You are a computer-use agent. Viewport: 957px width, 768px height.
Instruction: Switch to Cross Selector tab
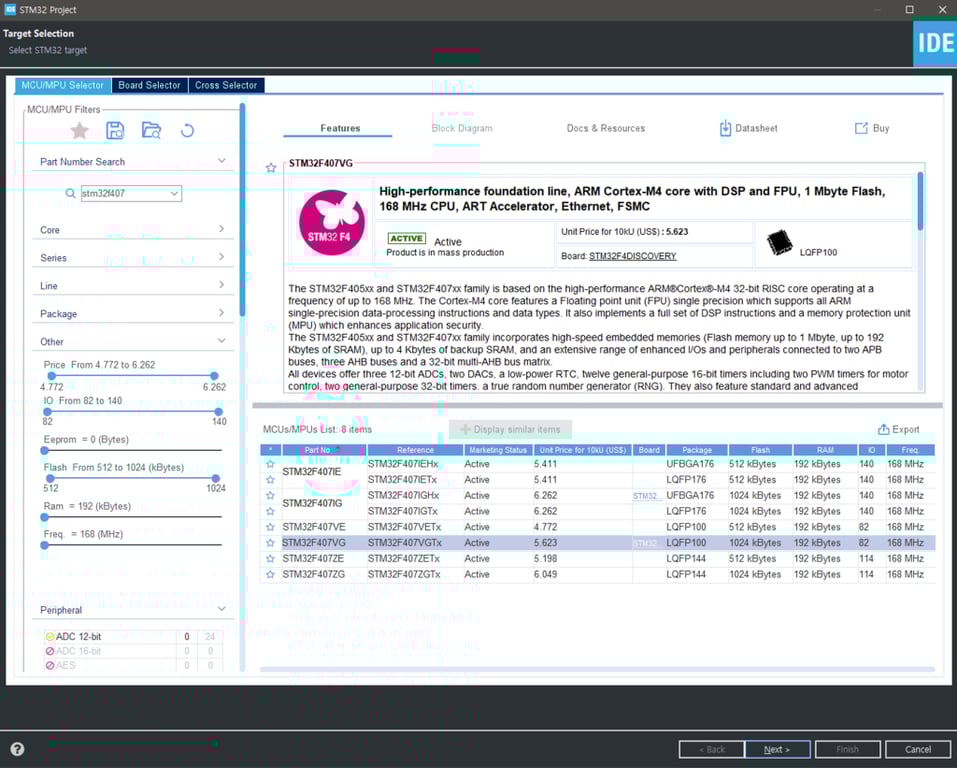click(226, 85)
